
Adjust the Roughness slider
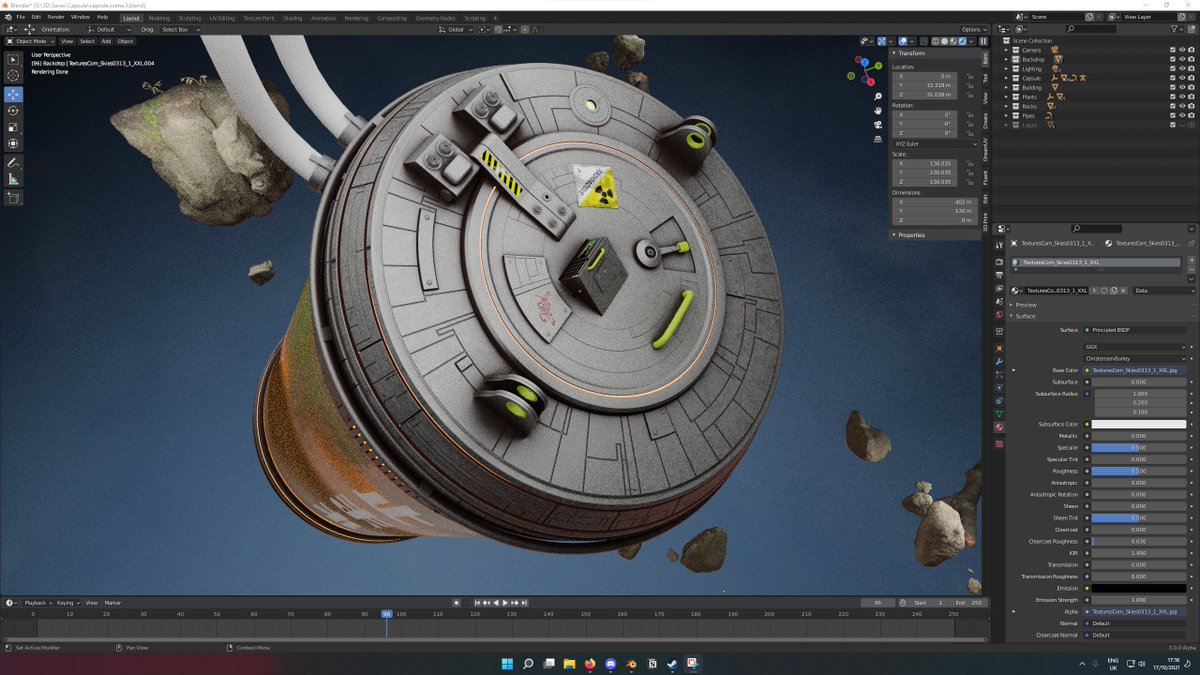[x=1138, y=471]
